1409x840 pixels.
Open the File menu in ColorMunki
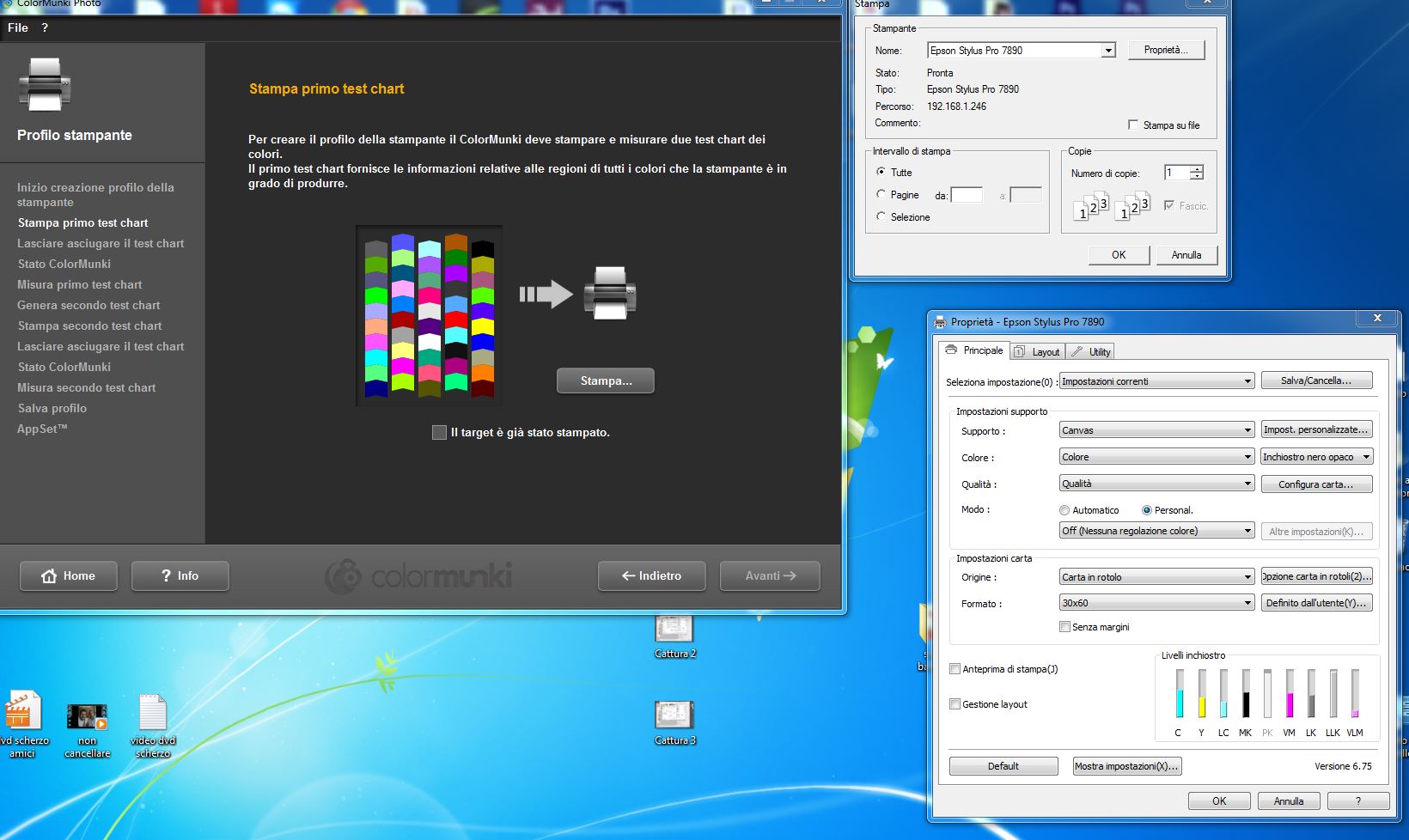[18, 27]
